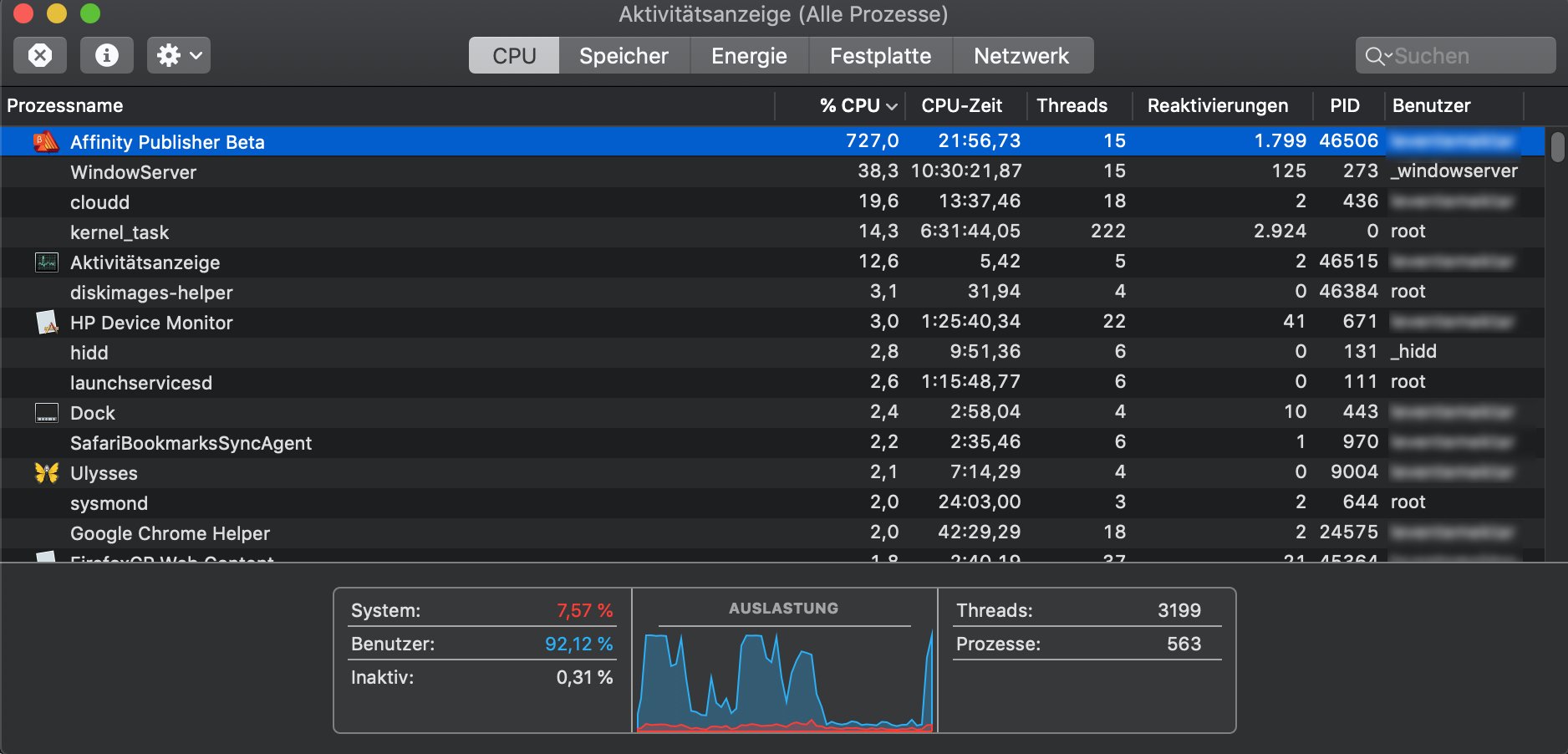Select the diskimages-helper process

pos(151,293)
